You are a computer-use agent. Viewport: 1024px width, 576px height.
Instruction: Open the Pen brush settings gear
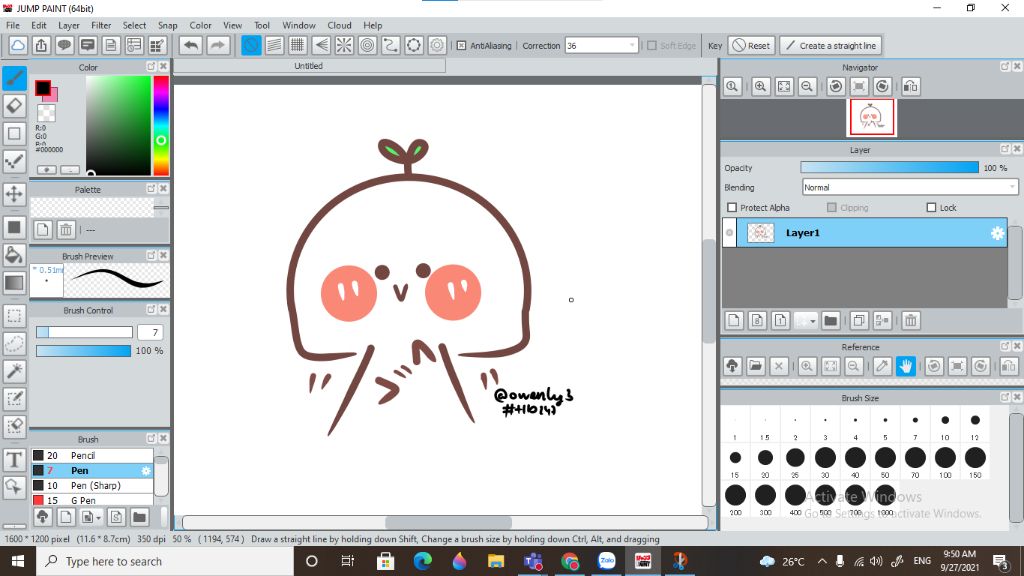coord(146,471)
